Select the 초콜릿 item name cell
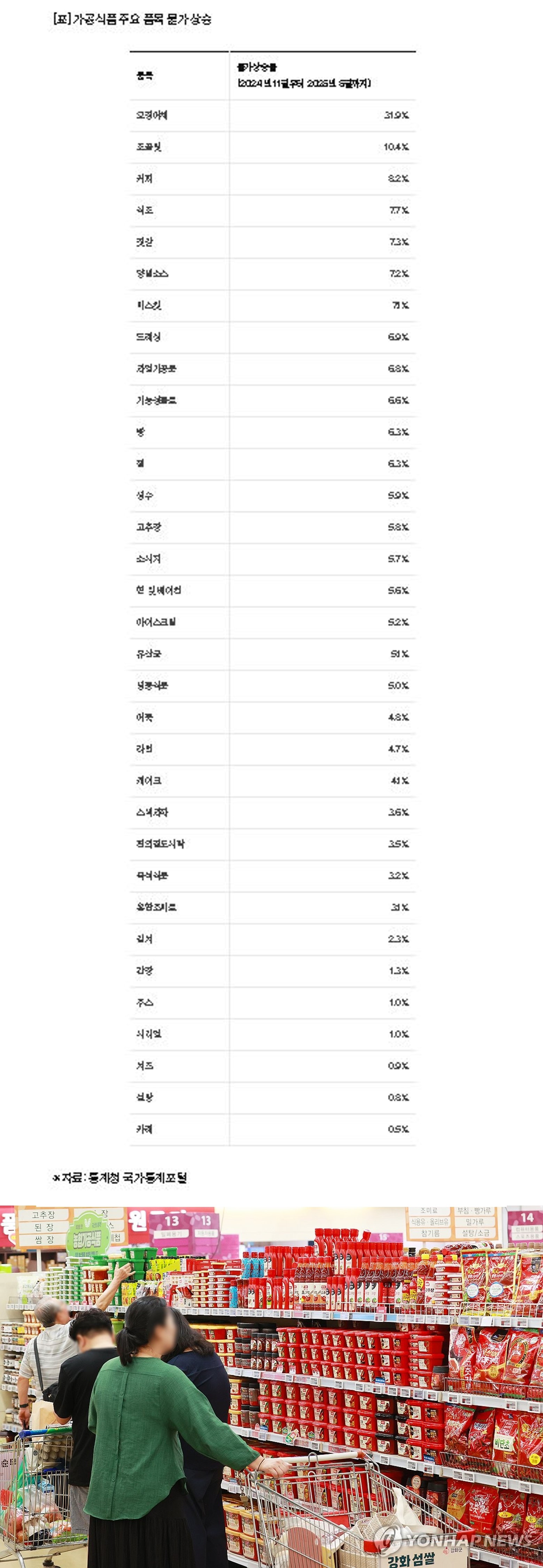The image size is (543, 1568). click(148, 147)
